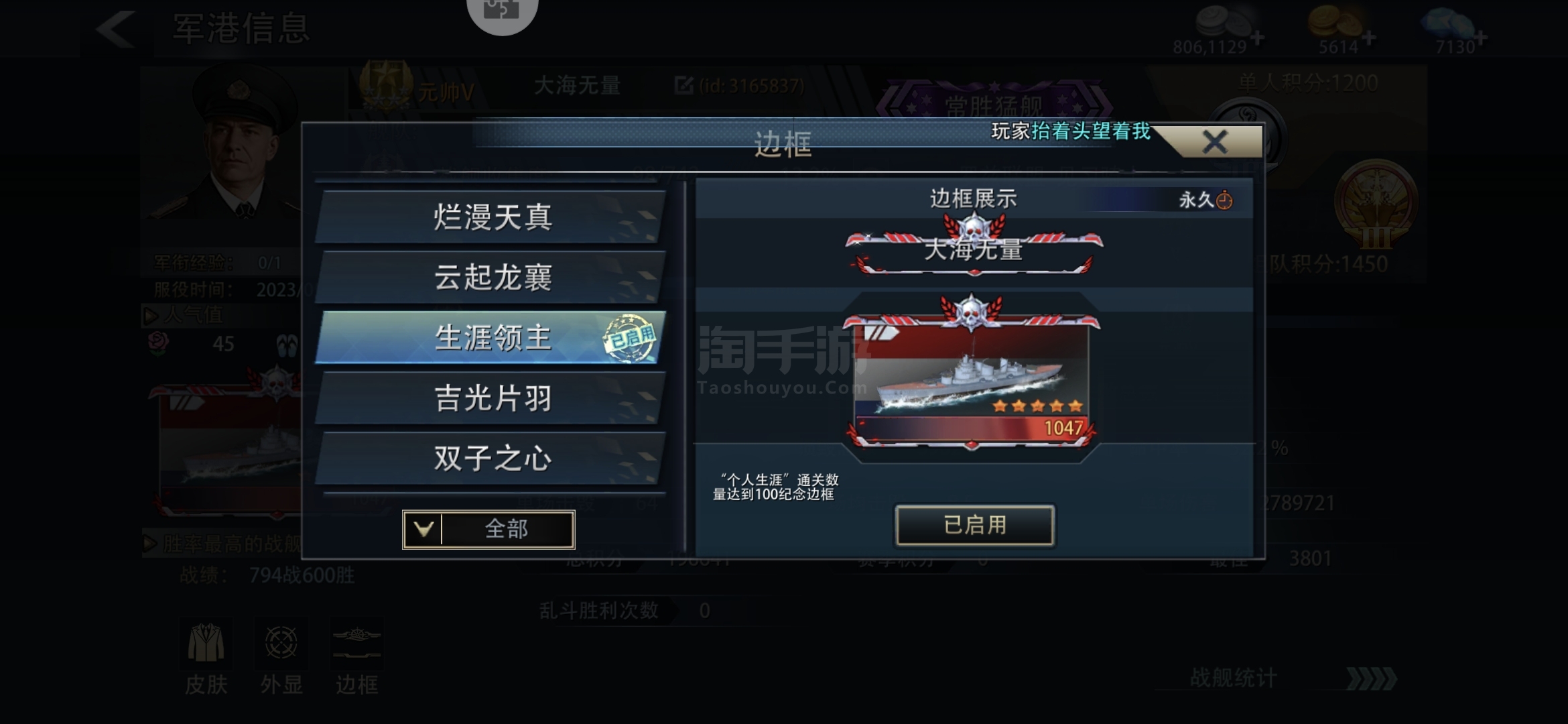Viewport: 1568px width, 724px height.
Task: Add gold coins with plus icon
Action: point(1369,38)
